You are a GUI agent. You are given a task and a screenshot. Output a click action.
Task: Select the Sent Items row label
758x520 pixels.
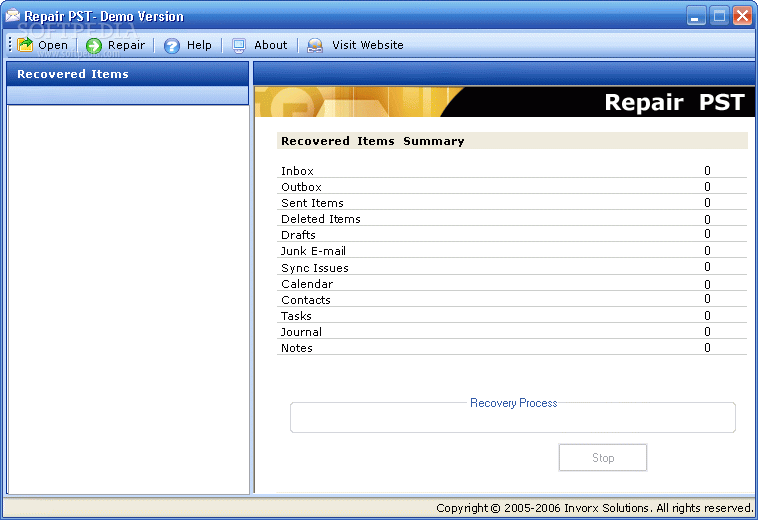(312, 203)
